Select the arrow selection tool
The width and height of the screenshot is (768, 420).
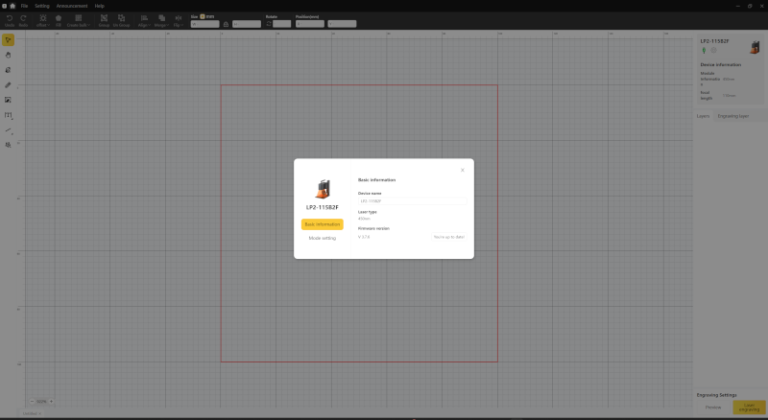[8, 40]
